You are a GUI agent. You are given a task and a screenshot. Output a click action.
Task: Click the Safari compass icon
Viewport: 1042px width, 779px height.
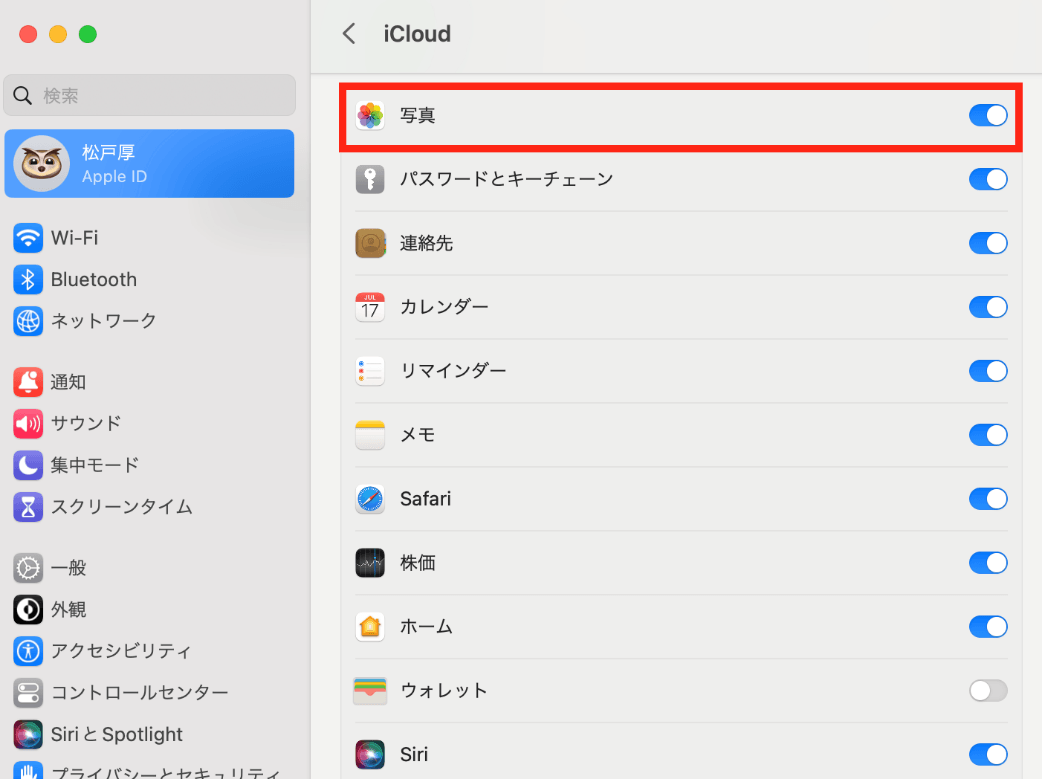pyautogui.click(x=370, y=498)
